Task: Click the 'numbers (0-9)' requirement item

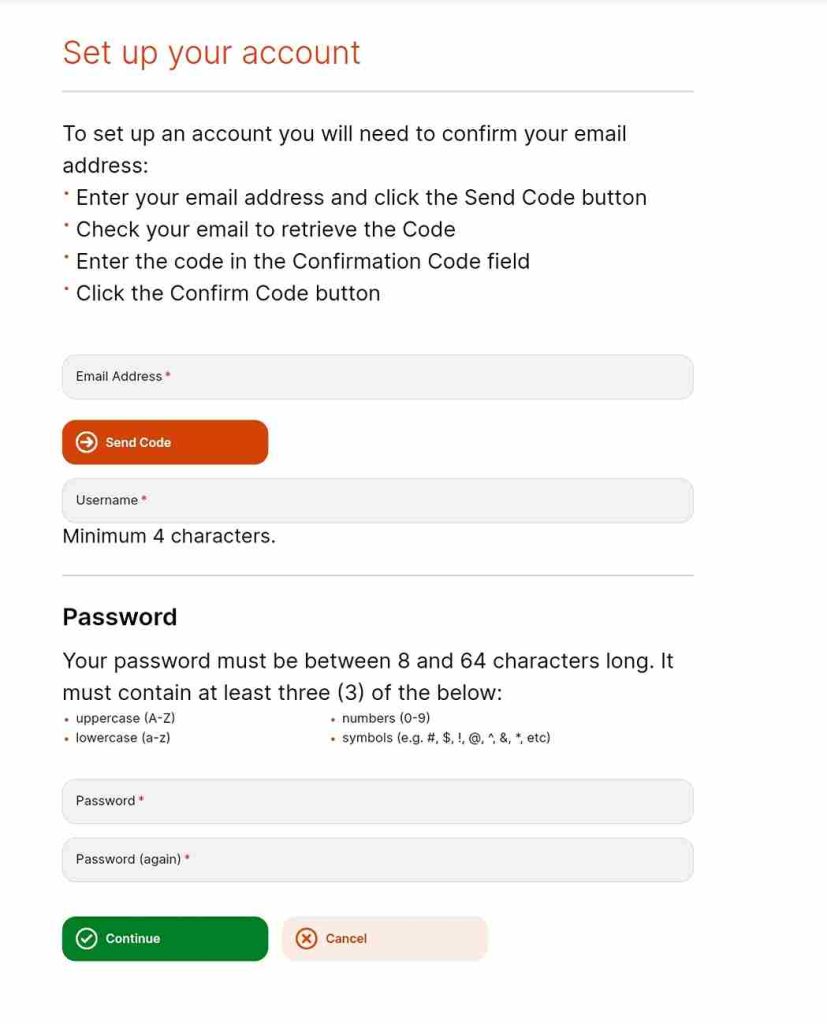Action: (386, 718)
